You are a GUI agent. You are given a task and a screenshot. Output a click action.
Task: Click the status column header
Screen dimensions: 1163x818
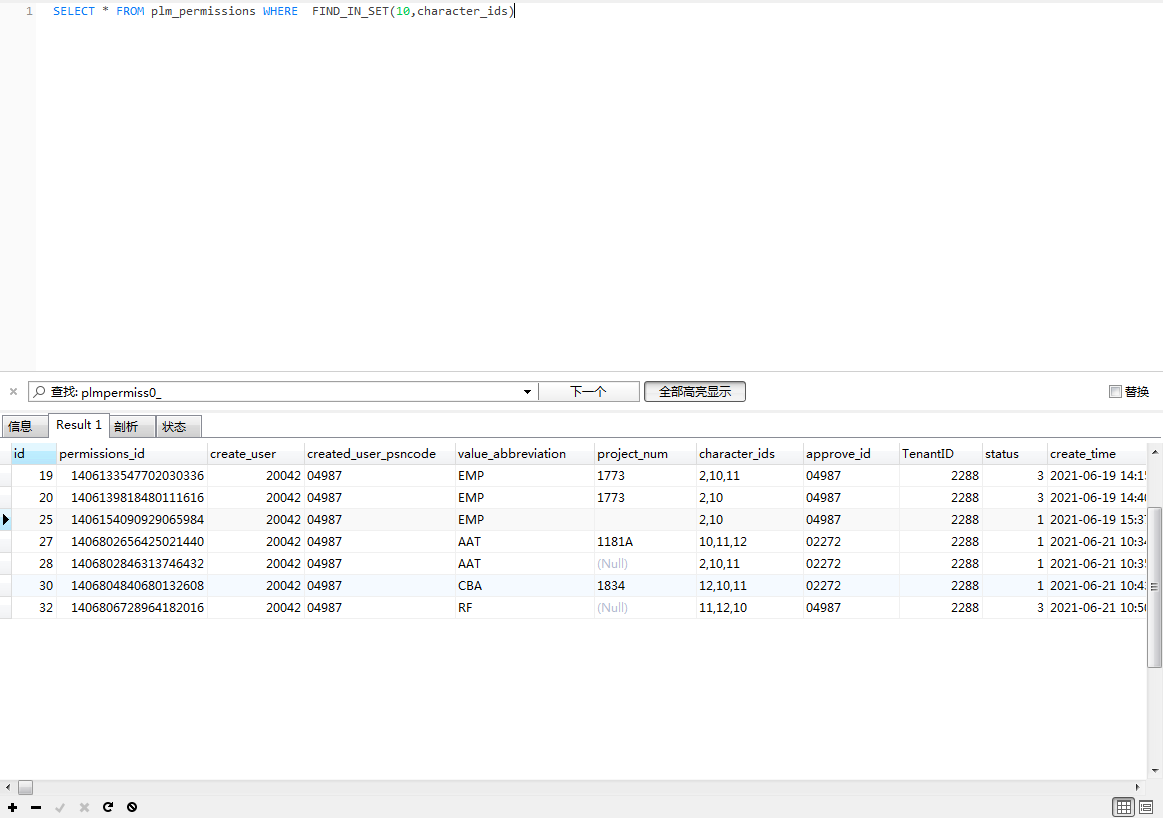(x=1015, y=454)
